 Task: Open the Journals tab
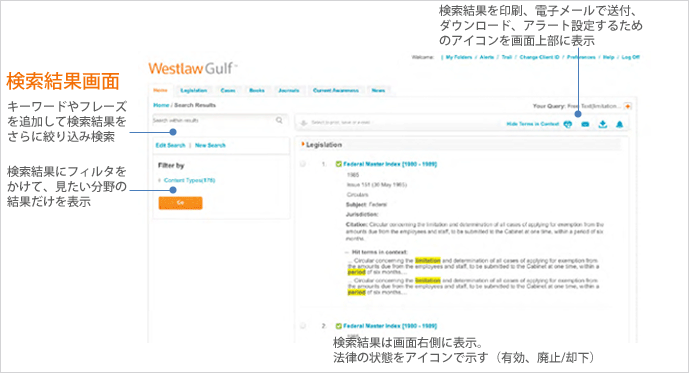pos(289,91)
